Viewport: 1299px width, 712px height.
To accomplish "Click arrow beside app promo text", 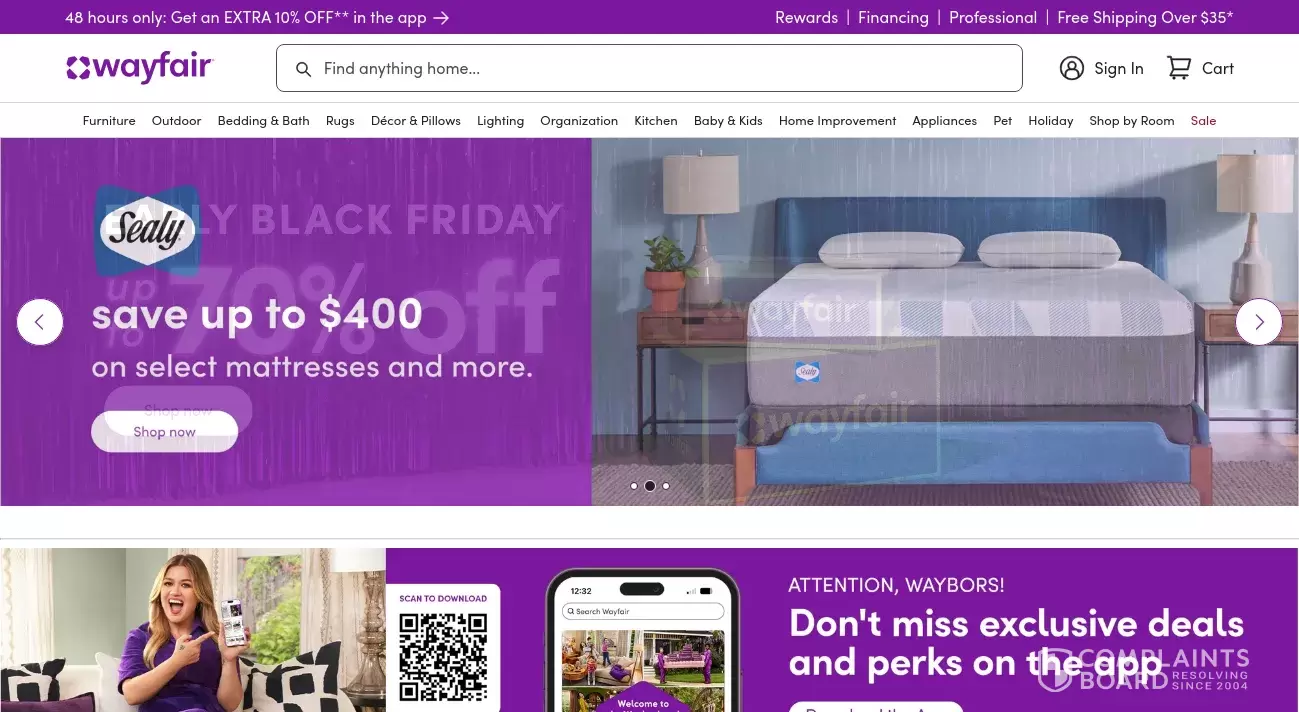I will tap(441, 18).
